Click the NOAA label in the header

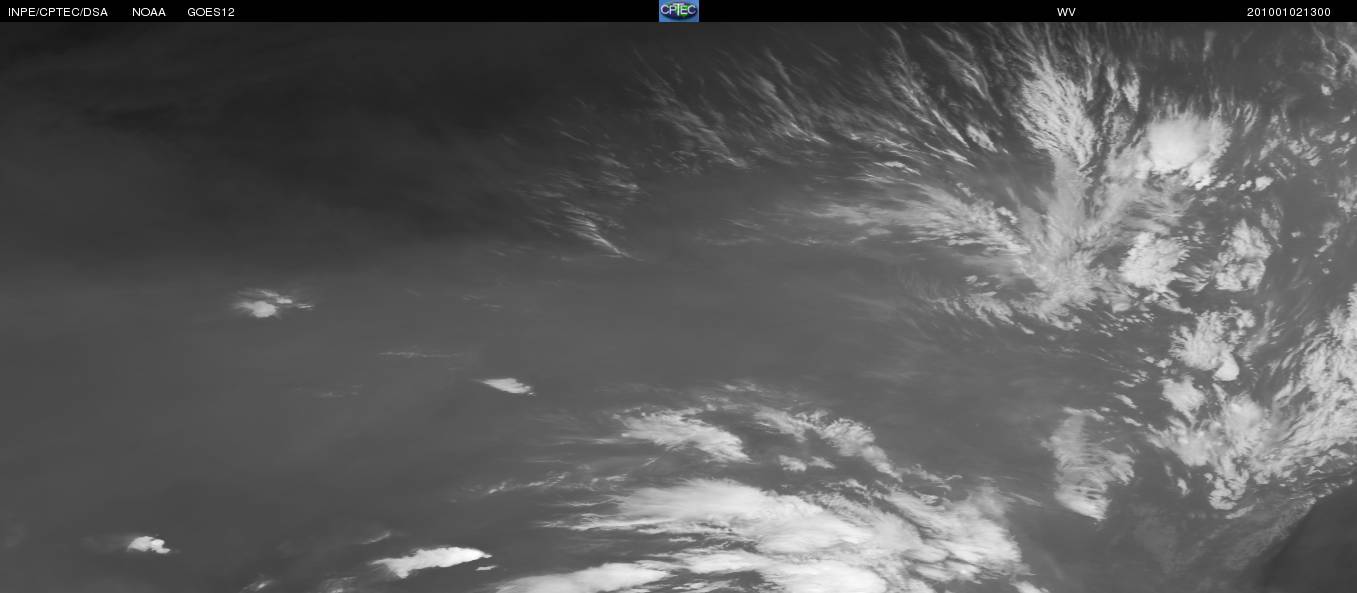[x=149, y=12]
